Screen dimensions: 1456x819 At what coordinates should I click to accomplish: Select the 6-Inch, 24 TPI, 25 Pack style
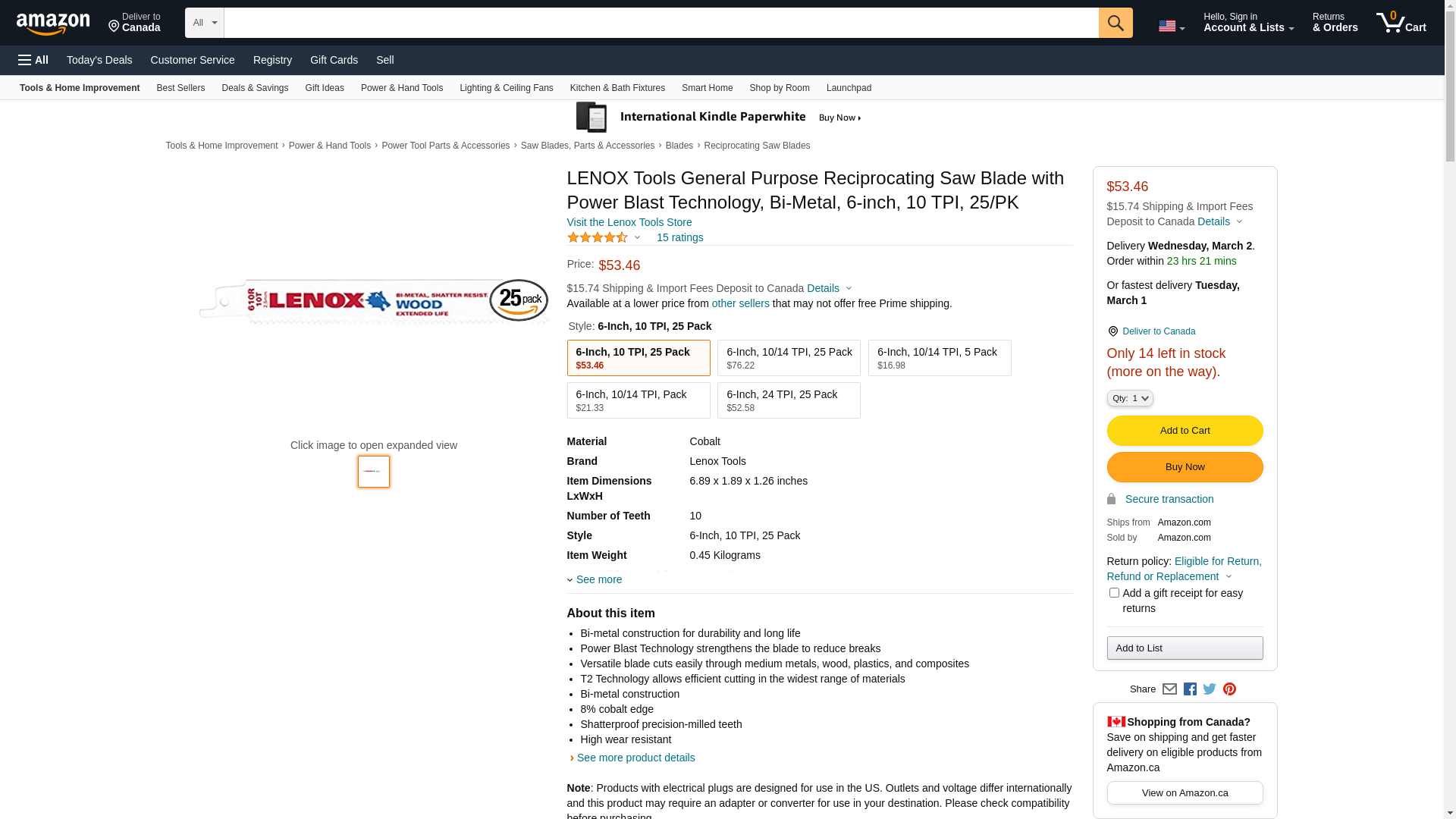point(788,400)
